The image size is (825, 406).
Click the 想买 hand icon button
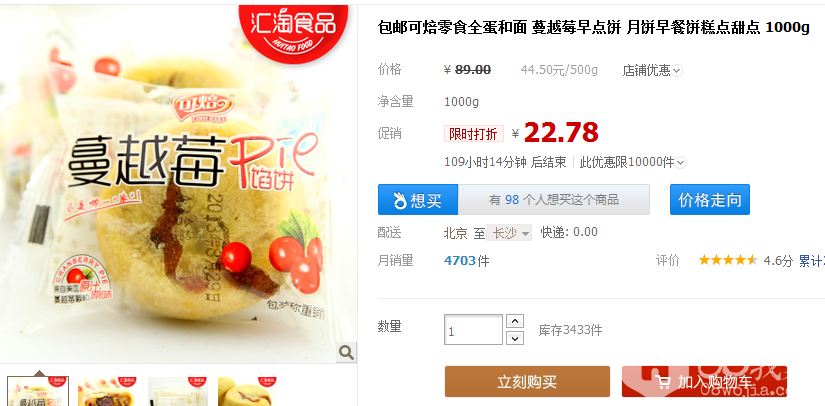pos(418,199)
